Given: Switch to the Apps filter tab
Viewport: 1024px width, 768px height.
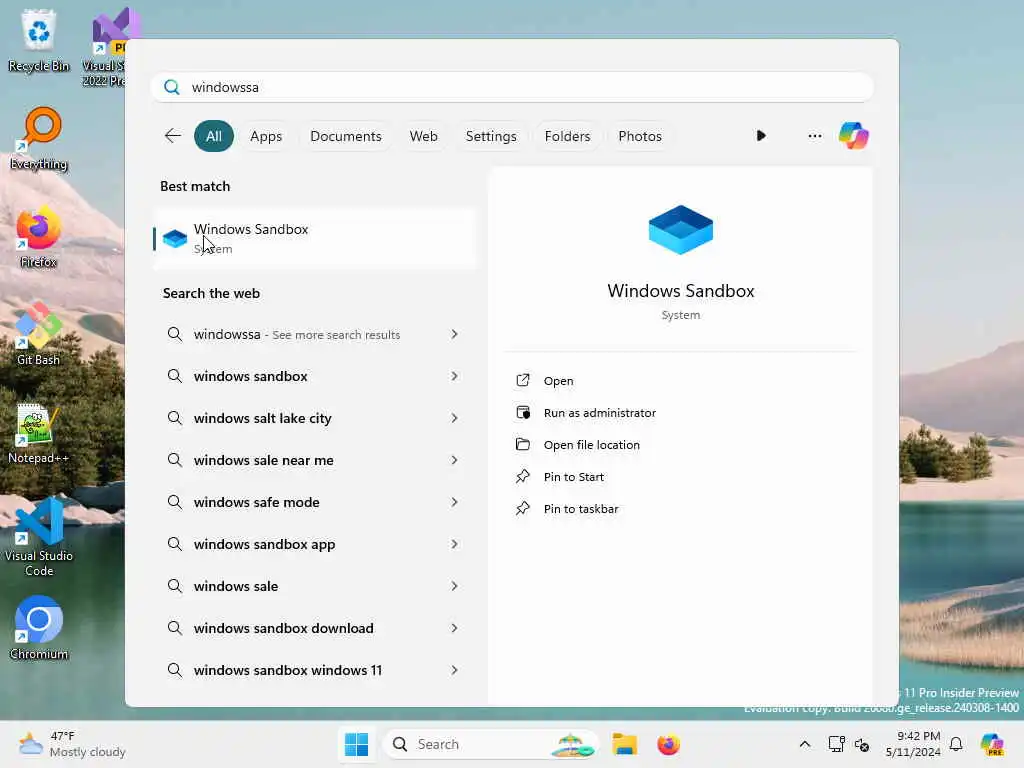Looking at the screenshot, I should tap(266, 136).
